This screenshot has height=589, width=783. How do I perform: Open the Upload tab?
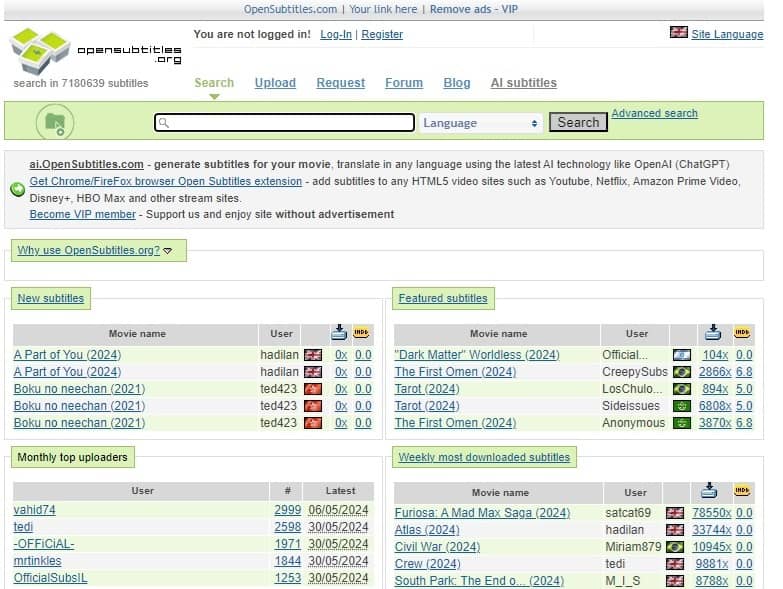pyautogui.click(x=275, y=83)
